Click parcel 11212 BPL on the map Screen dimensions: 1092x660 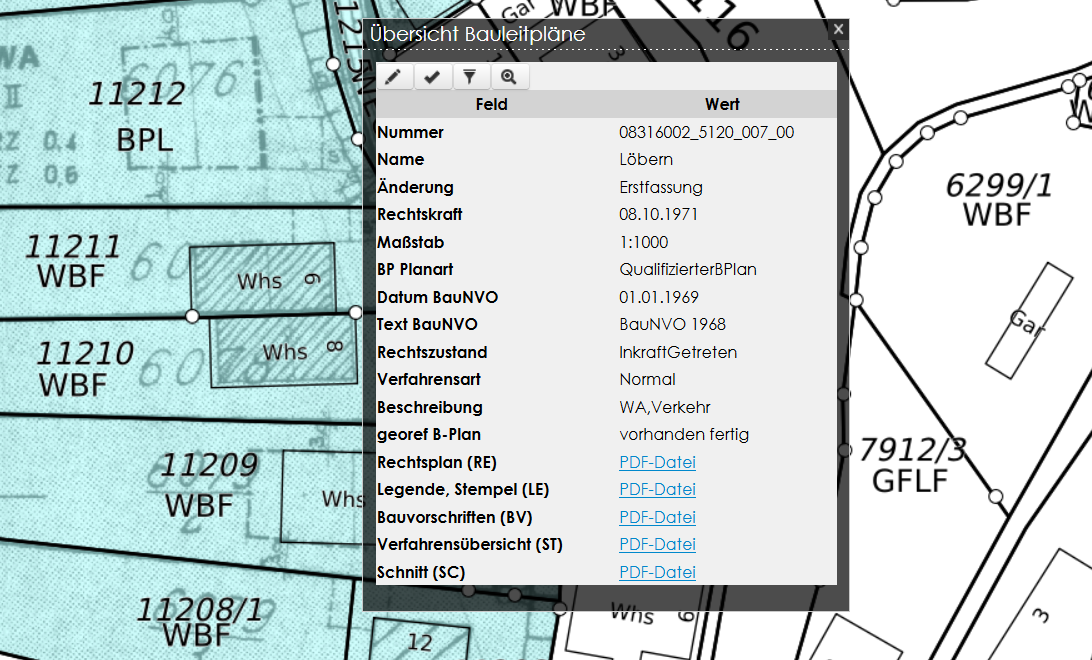(139, 116)
